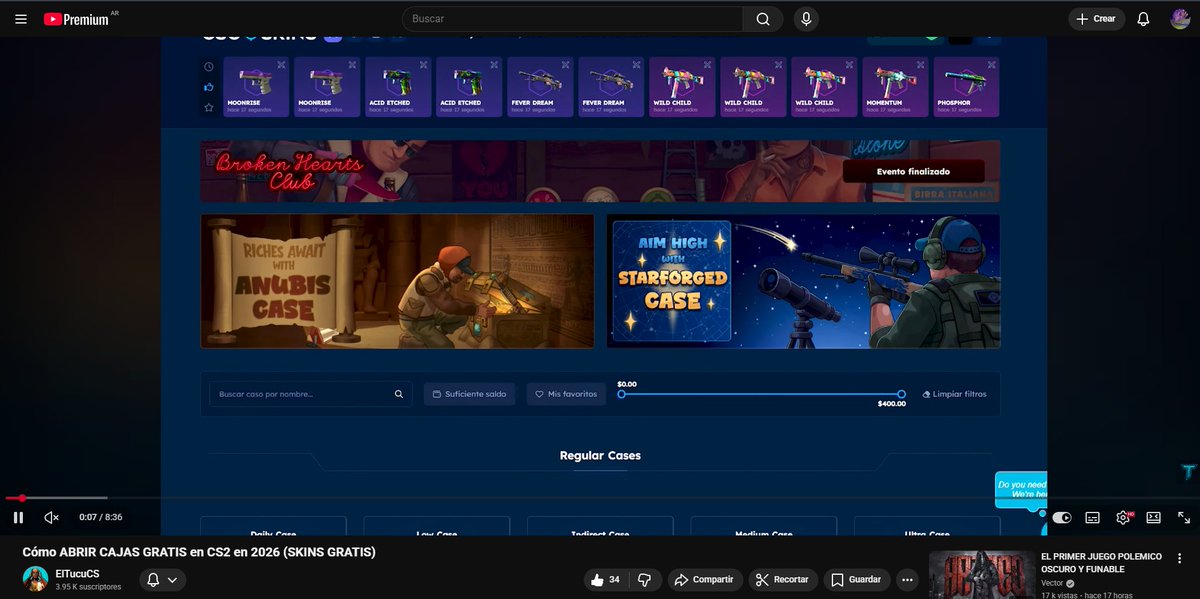The image size is (1200, 599).
Task: Switch to theater mode
Action: point(1153,517)
